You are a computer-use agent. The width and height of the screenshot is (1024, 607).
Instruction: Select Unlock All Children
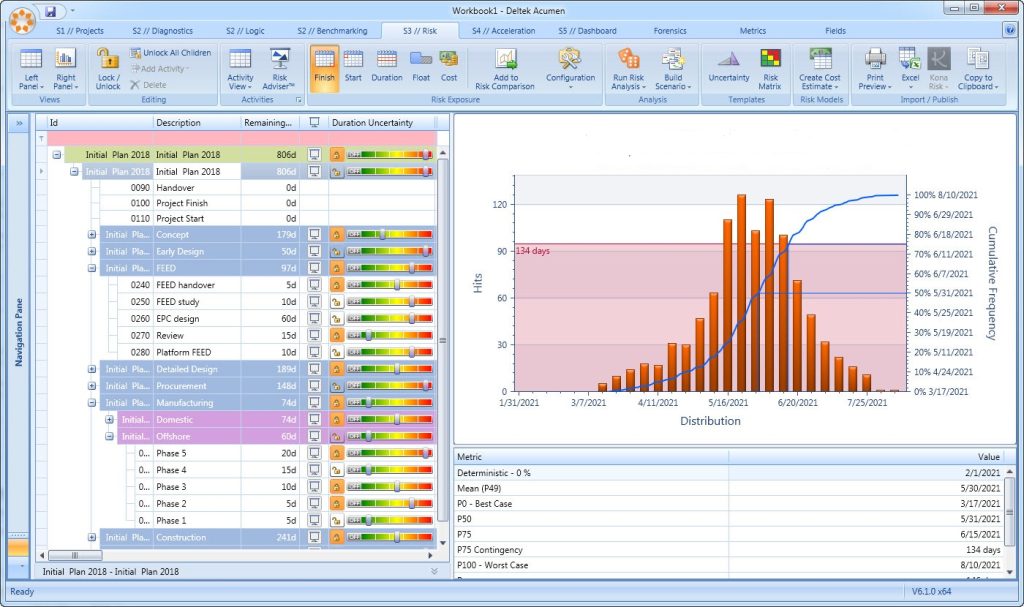pos(170,53)
